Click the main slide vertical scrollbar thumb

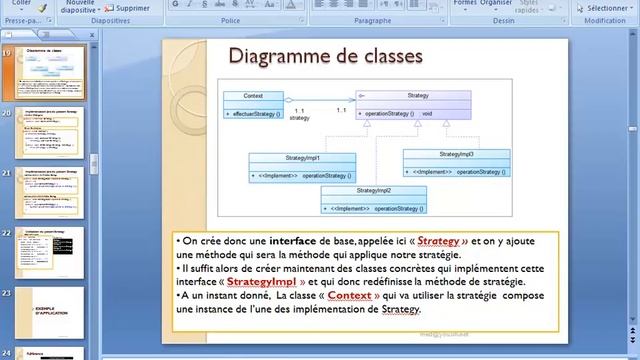(x=633, y=129)
